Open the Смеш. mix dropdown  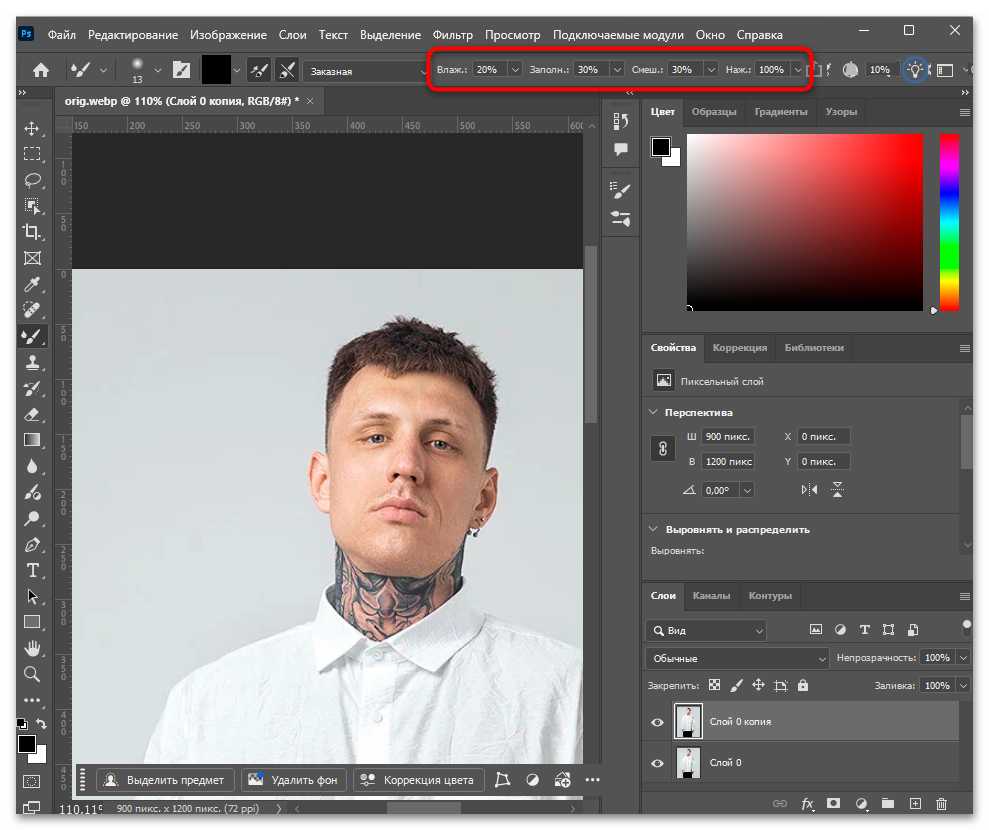click(711, 69)
